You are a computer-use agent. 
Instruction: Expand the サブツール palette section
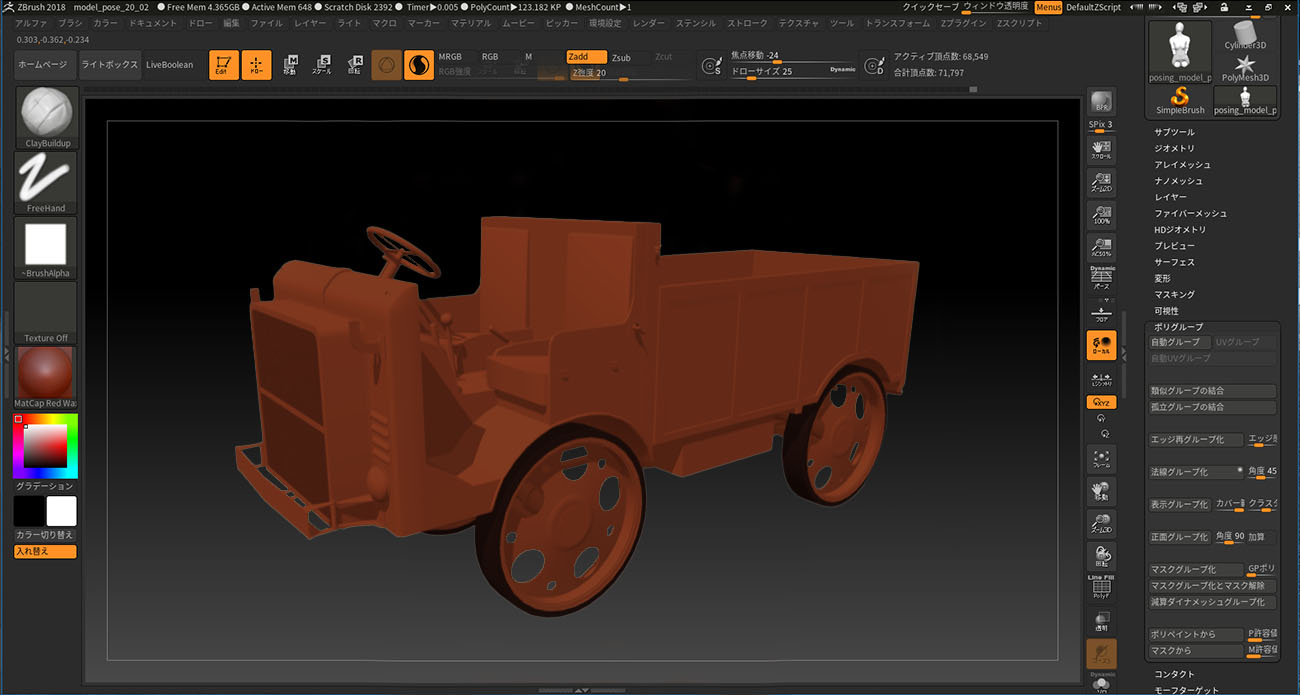tap(1174, 132)
